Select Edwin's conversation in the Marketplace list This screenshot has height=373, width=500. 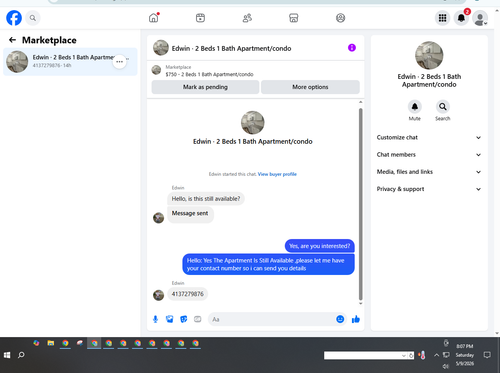point(70,62)
